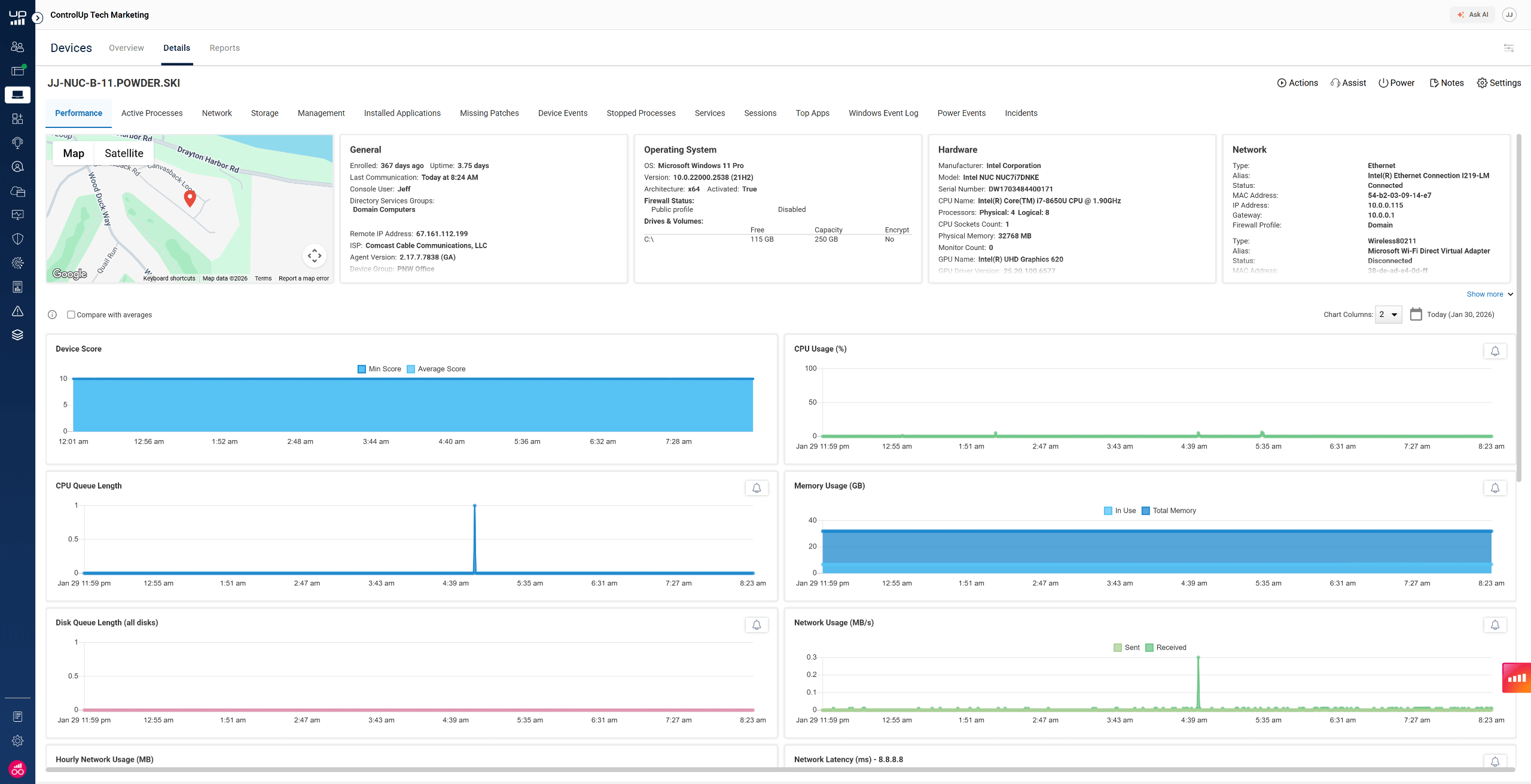1531x784 pixels.
Task: Toggle Total Memory legend series
Action: [1169, 511]
